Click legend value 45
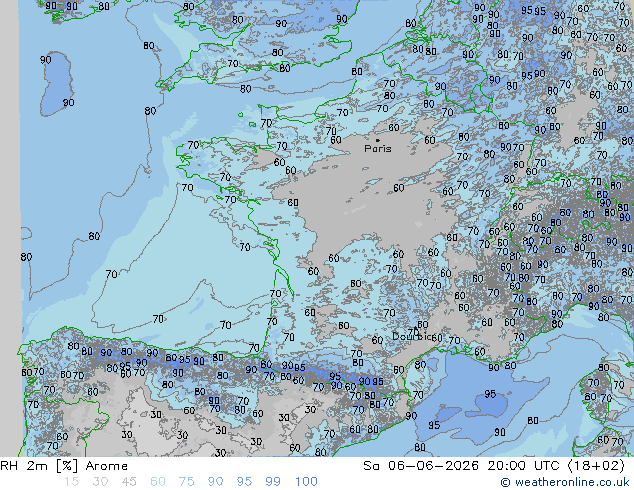The image size is (634, 490). tap(129, 482)
